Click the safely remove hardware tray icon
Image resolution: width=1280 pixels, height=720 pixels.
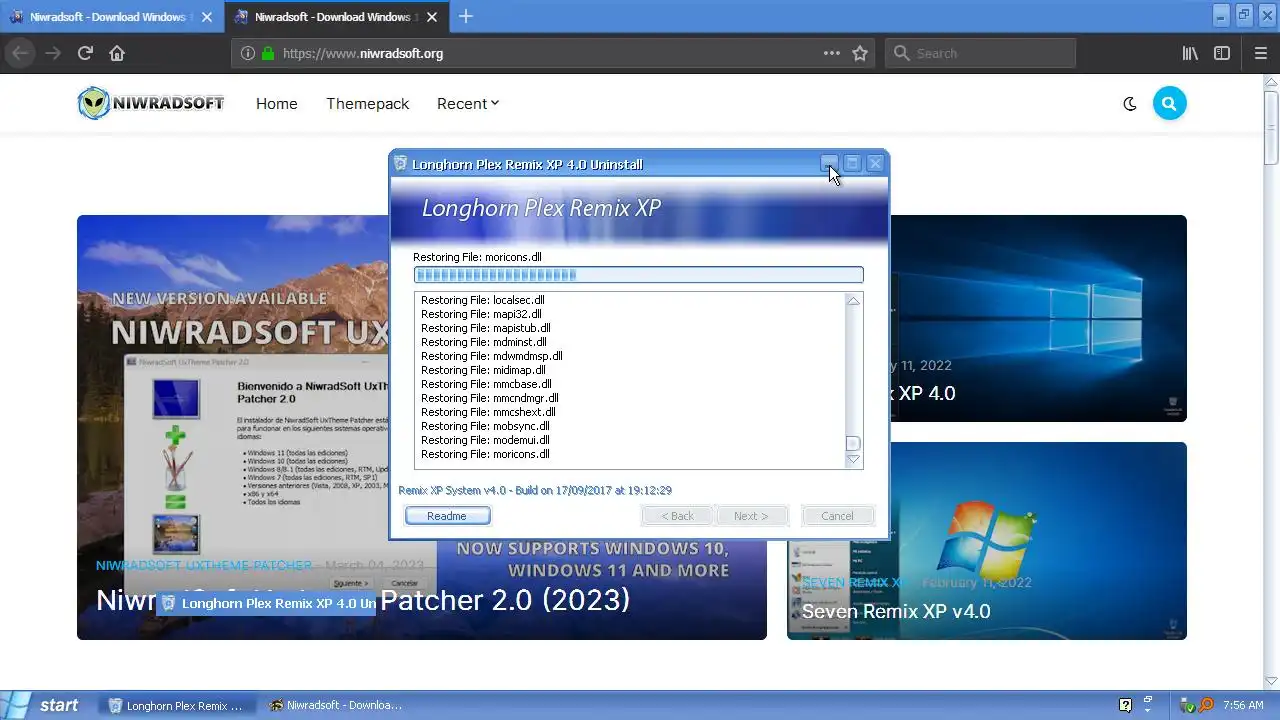pyautogui.click(x=1188, y=705)
